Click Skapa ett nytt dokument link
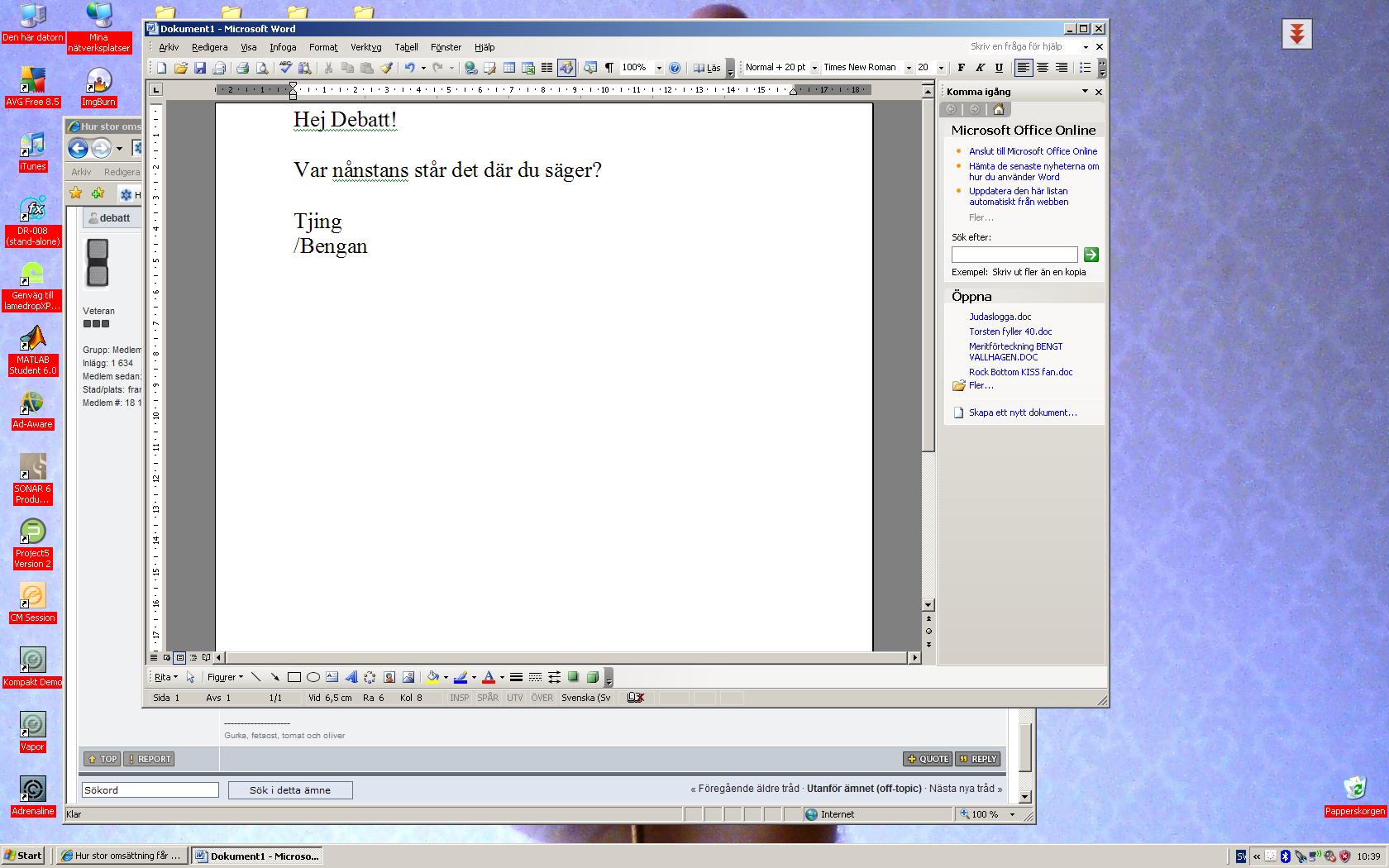 pos(1023,413)
